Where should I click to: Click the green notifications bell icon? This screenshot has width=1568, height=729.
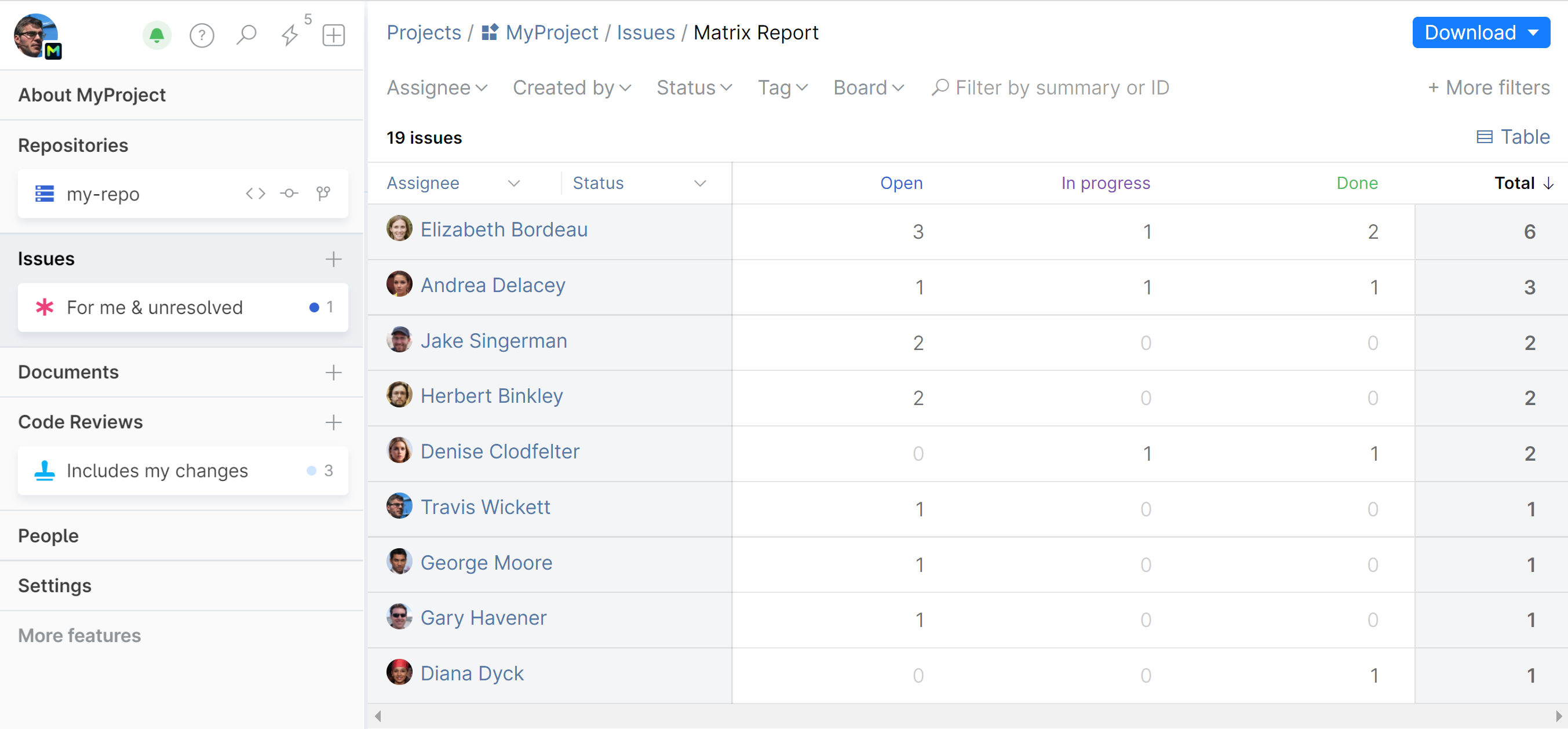(156, 35)
